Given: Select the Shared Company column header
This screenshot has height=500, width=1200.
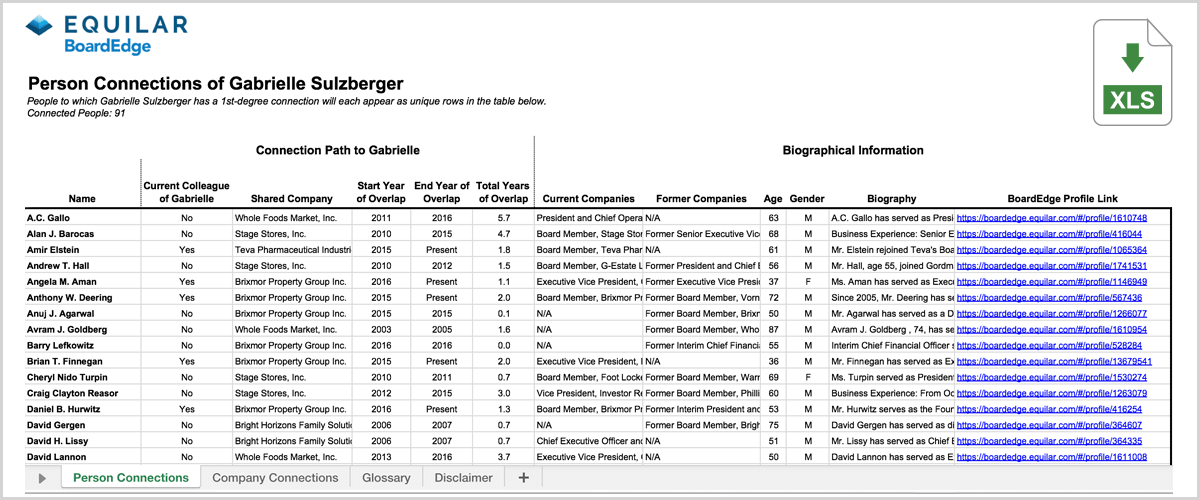Looking at the screenshot, I should point(292,199).
